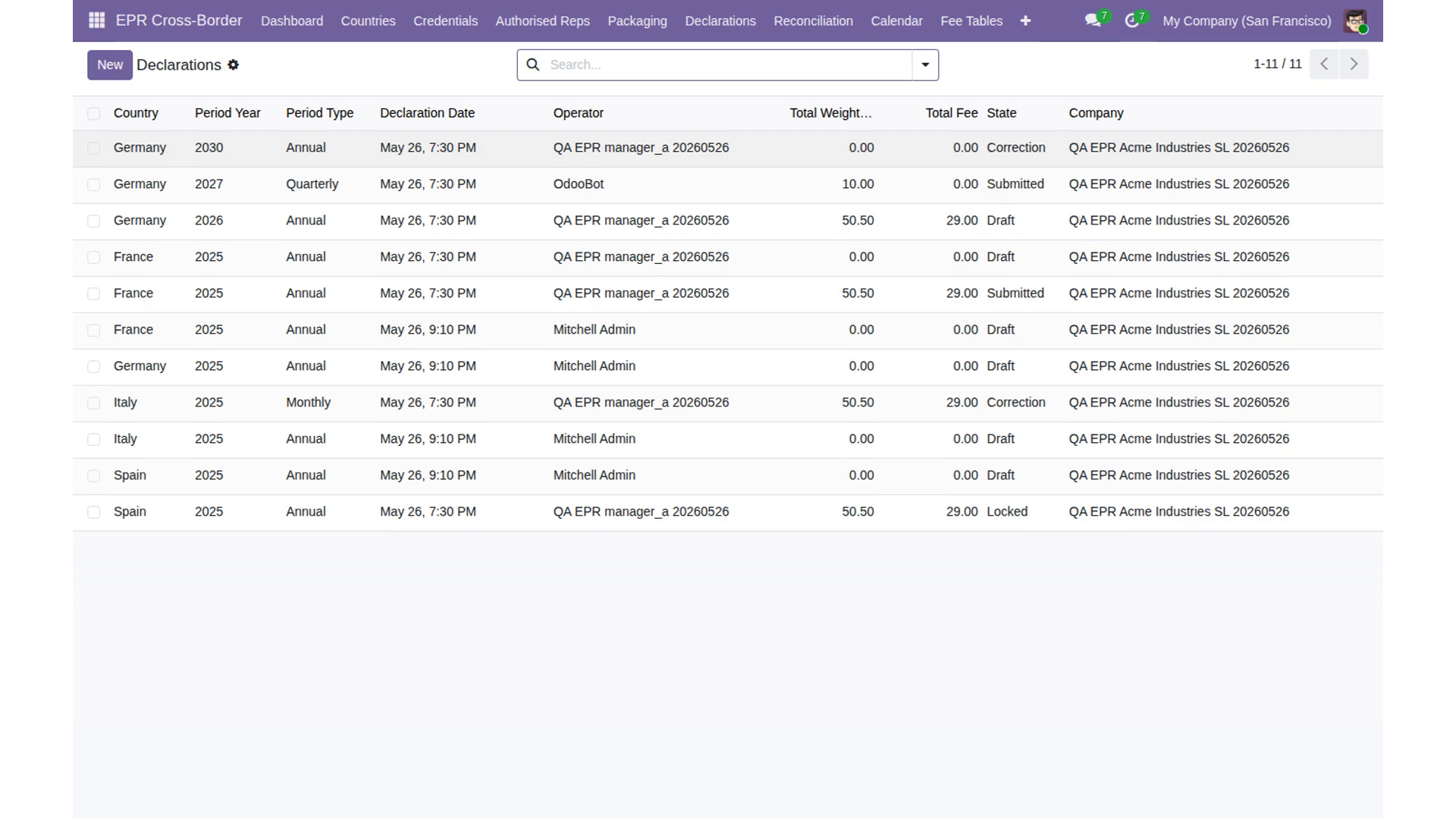The image size is (1456, 819).
Task: Click the search magnifier icon
Action: coord(533,64)
